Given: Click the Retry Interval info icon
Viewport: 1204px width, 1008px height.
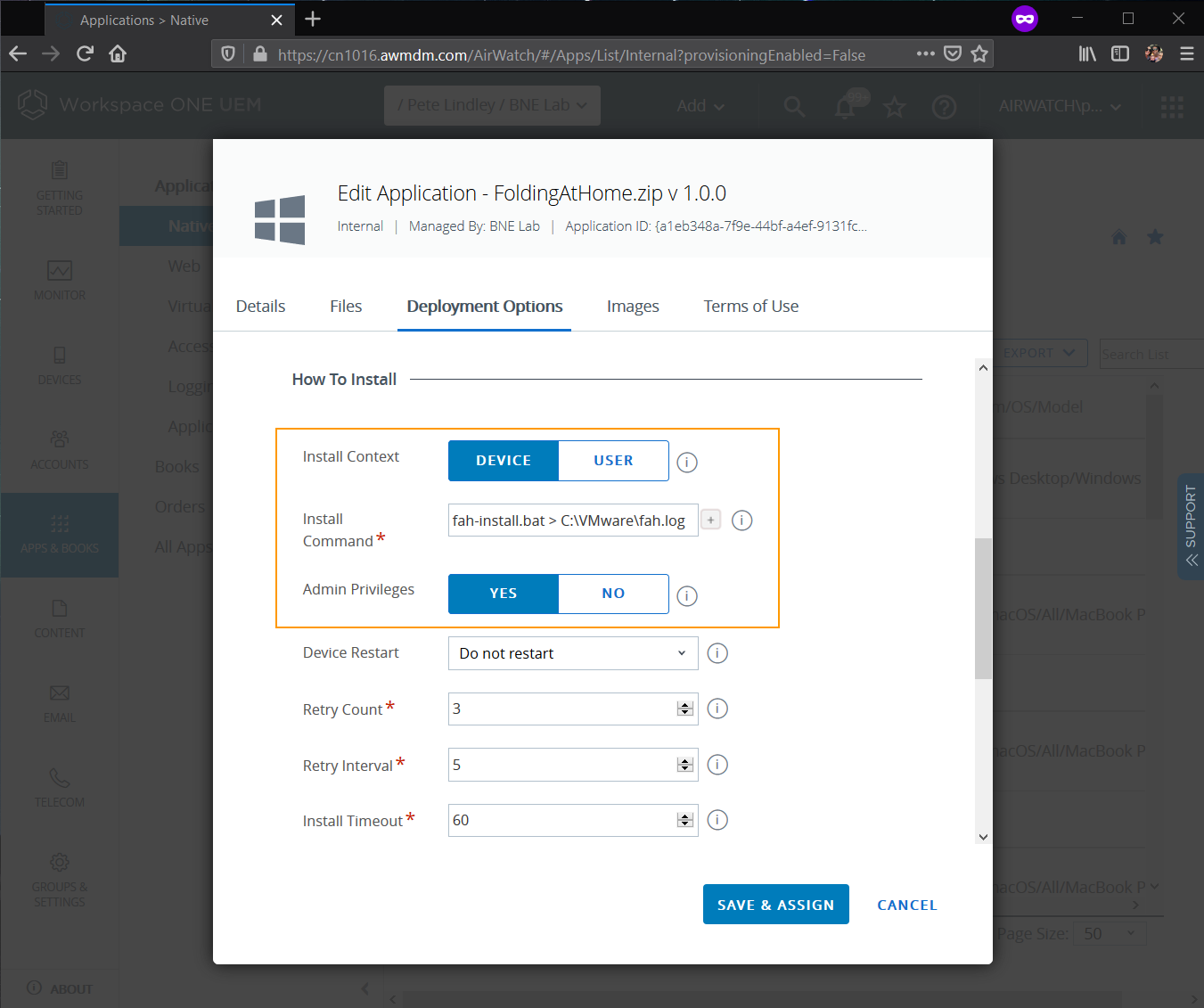Looking at the screenshot, I should pyautogui.click(x=717, y=765).
